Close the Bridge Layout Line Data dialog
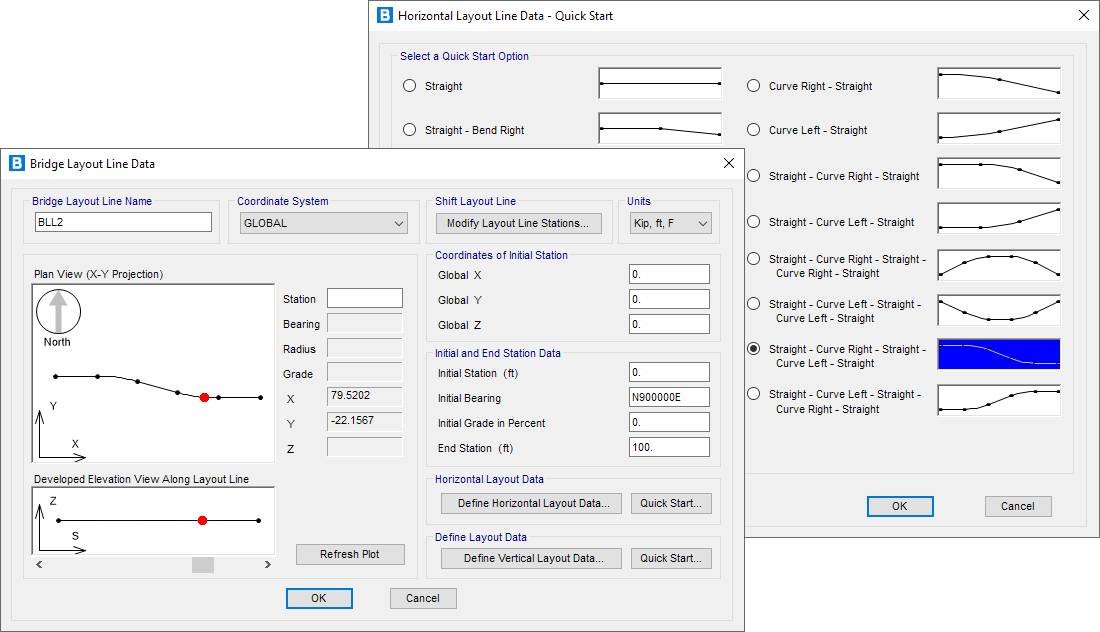Screen dimensions: 1100x632 click(728, 164)
